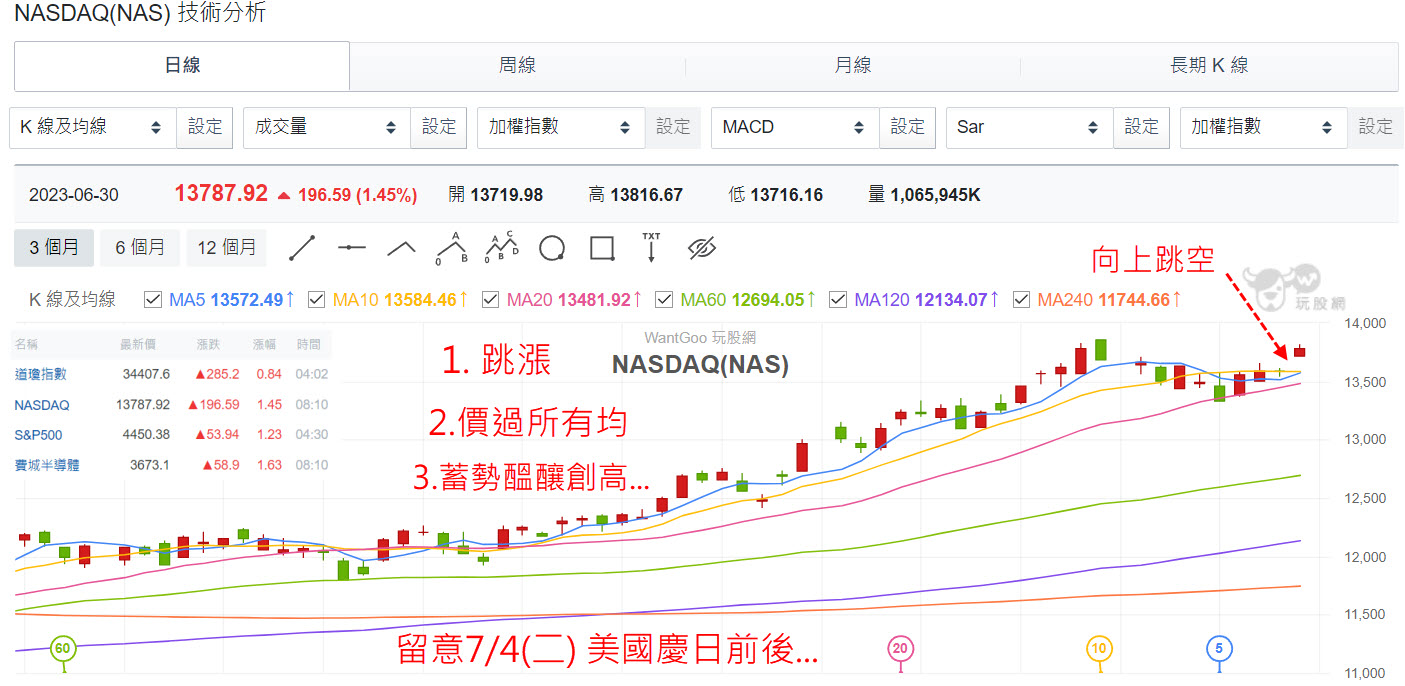Open 設定 settings next to 成交量
The width and height of the screenshot is (1405, 686).
pos(438,127)
